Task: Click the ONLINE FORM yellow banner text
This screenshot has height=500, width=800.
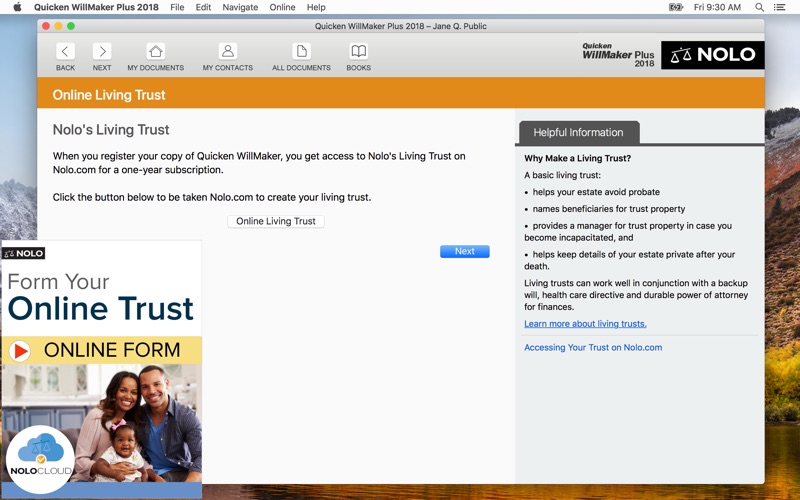Action: pyautogui.click(x=112, y=350)
